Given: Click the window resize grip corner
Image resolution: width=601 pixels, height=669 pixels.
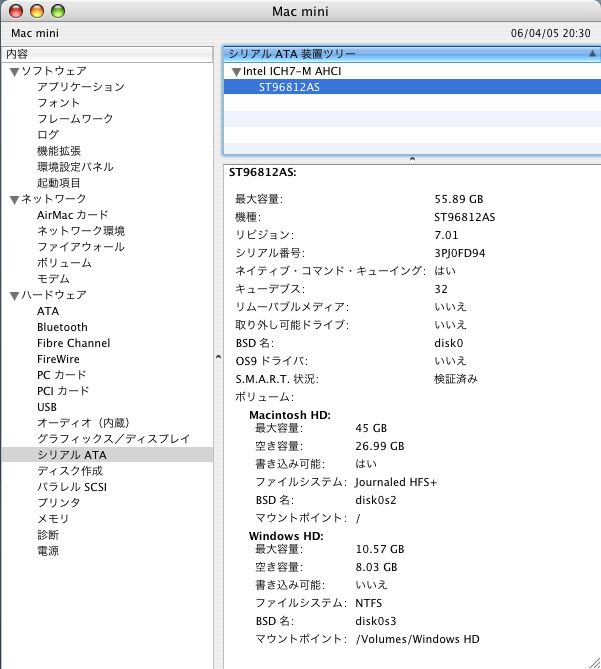Looking at the screenshot, I should pos(595,663).
